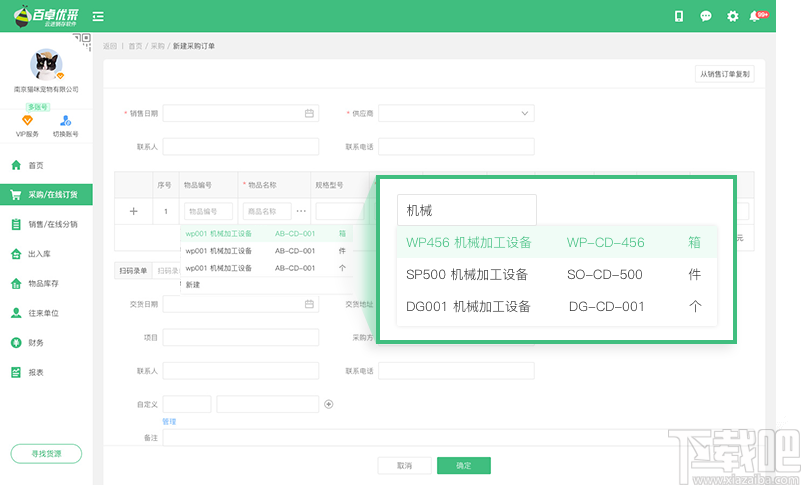
Task: Click 物品编号 input in row 1
Action: tap(208, 211)
